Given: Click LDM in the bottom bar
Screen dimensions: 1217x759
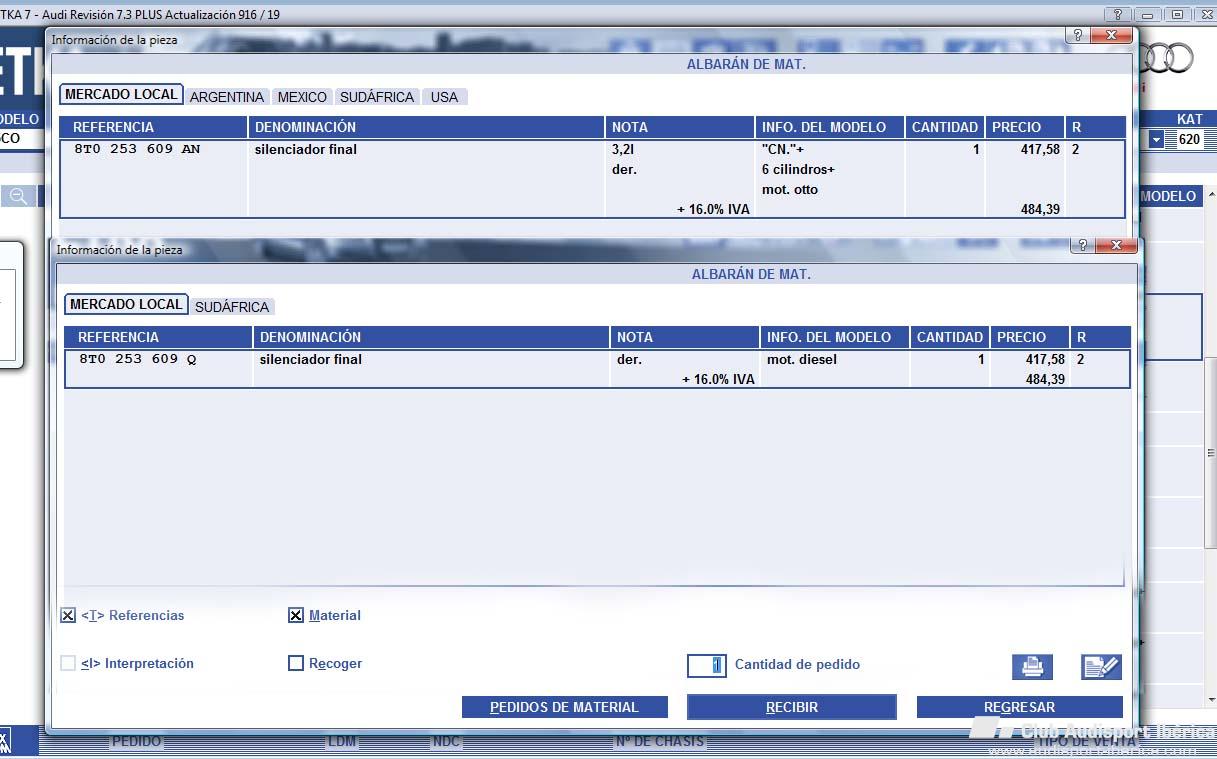Looking at the screenshot, I should [342, 742].
